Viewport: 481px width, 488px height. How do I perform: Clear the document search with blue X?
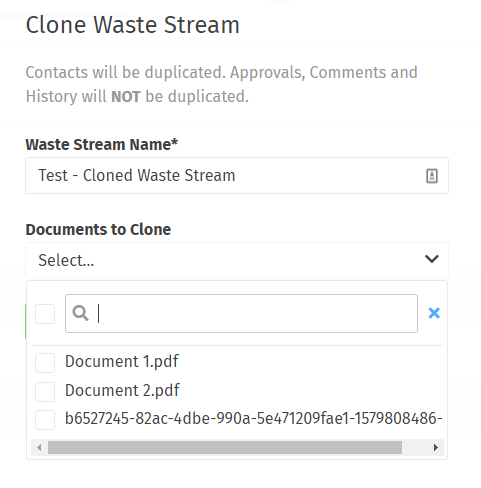(x=434, y=313)
